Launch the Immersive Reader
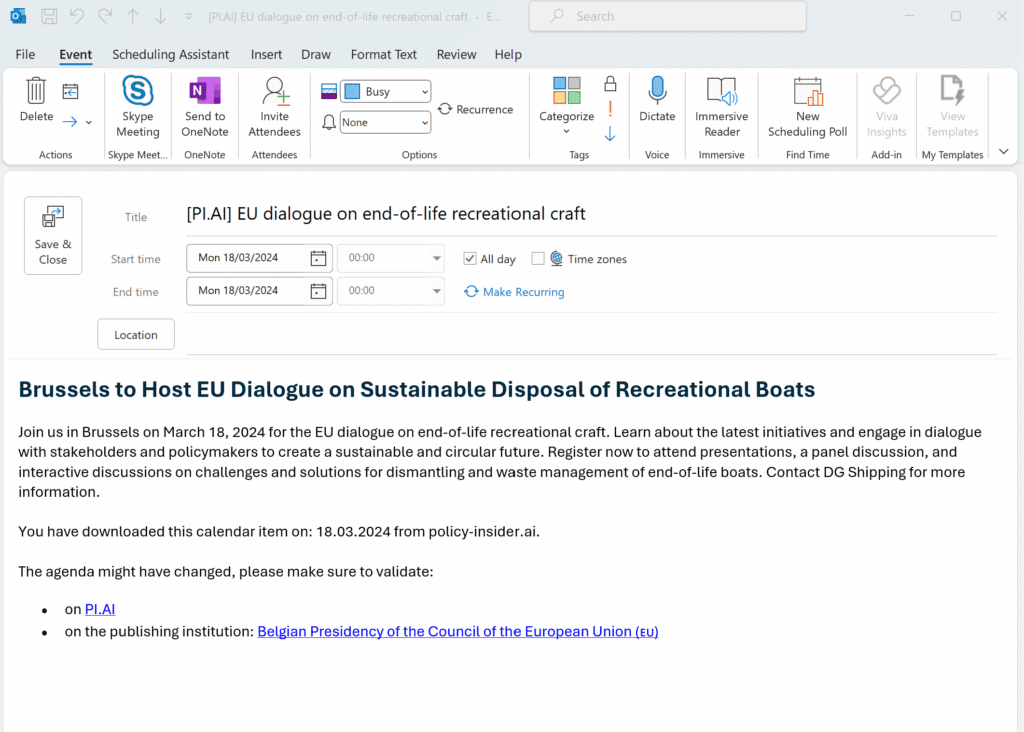1024x732 pixels. pos(721,105)
